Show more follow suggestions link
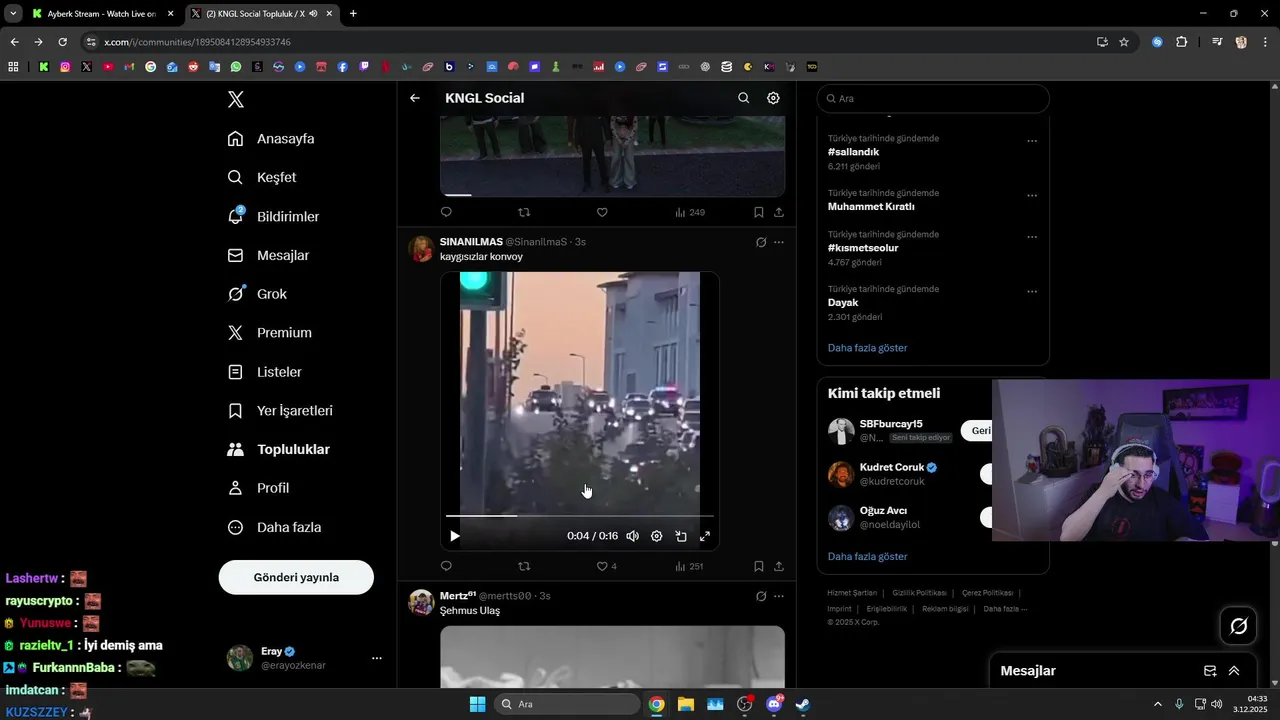 [x=867, y=556]
